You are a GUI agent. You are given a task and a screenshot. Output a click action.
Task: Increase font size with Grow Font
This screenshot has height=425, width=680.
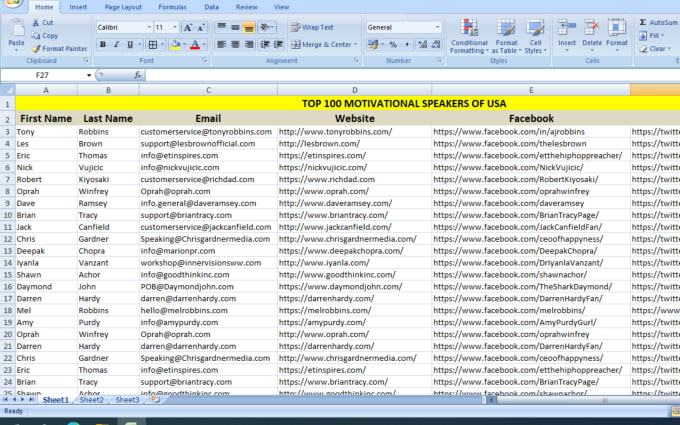188,27
